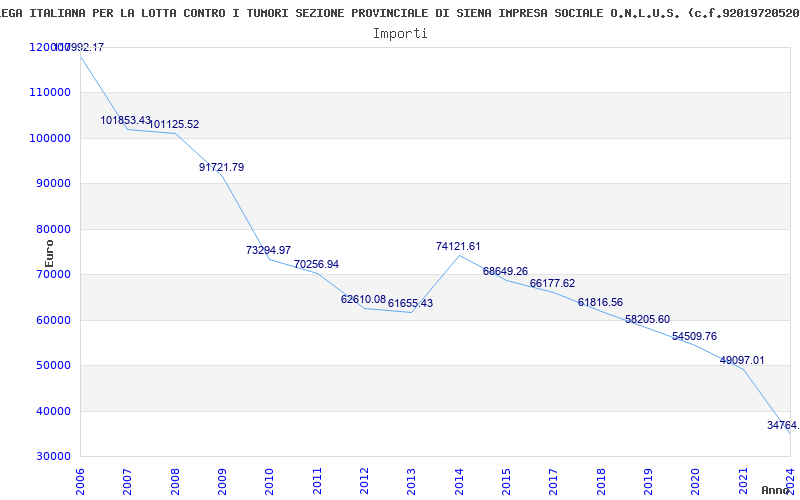Click the 2017 year tick label
Screen dimensions: 800x500
(554, 482)
